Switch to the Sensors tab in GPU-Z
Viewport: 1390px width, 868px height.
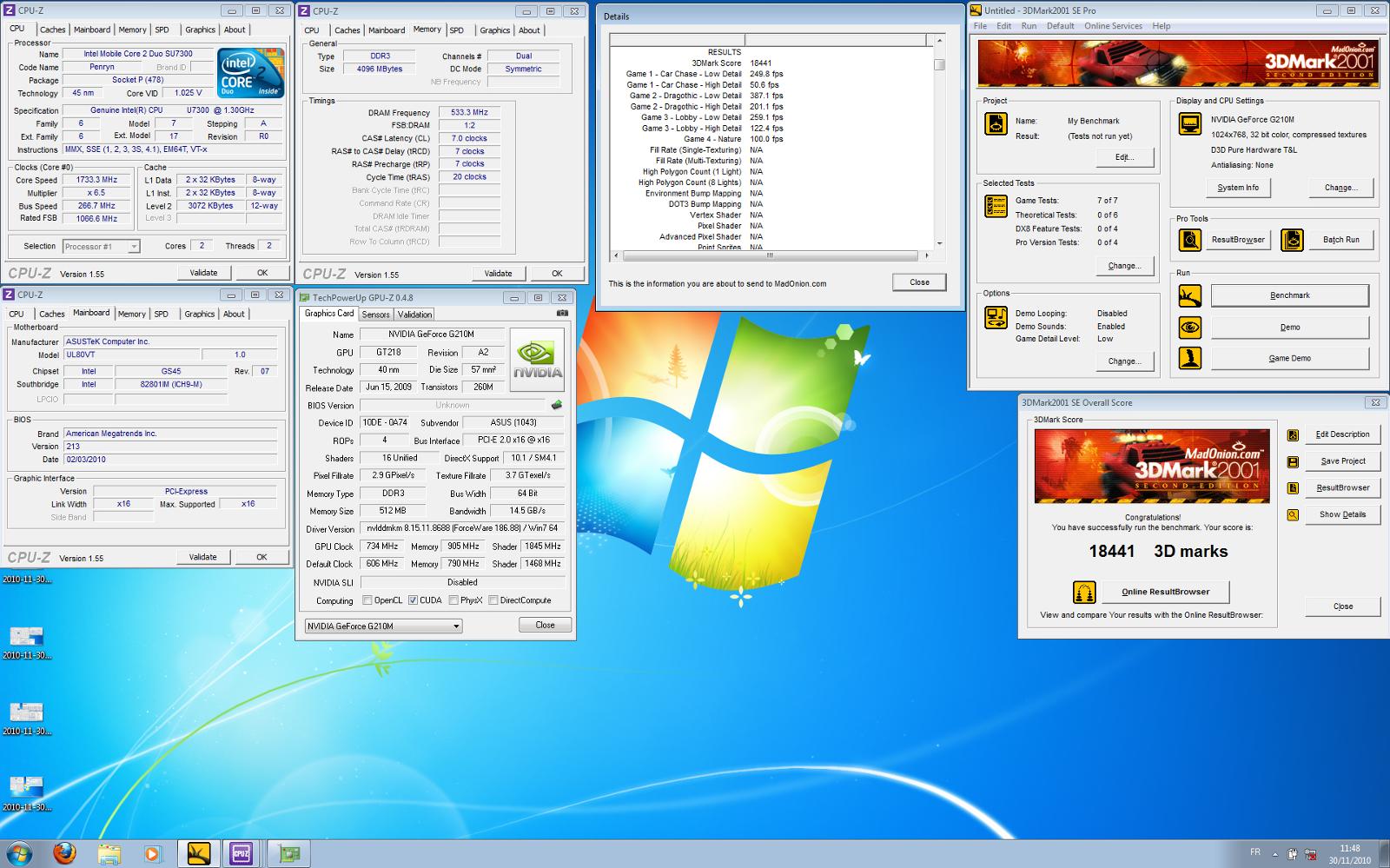pos(375,315)
